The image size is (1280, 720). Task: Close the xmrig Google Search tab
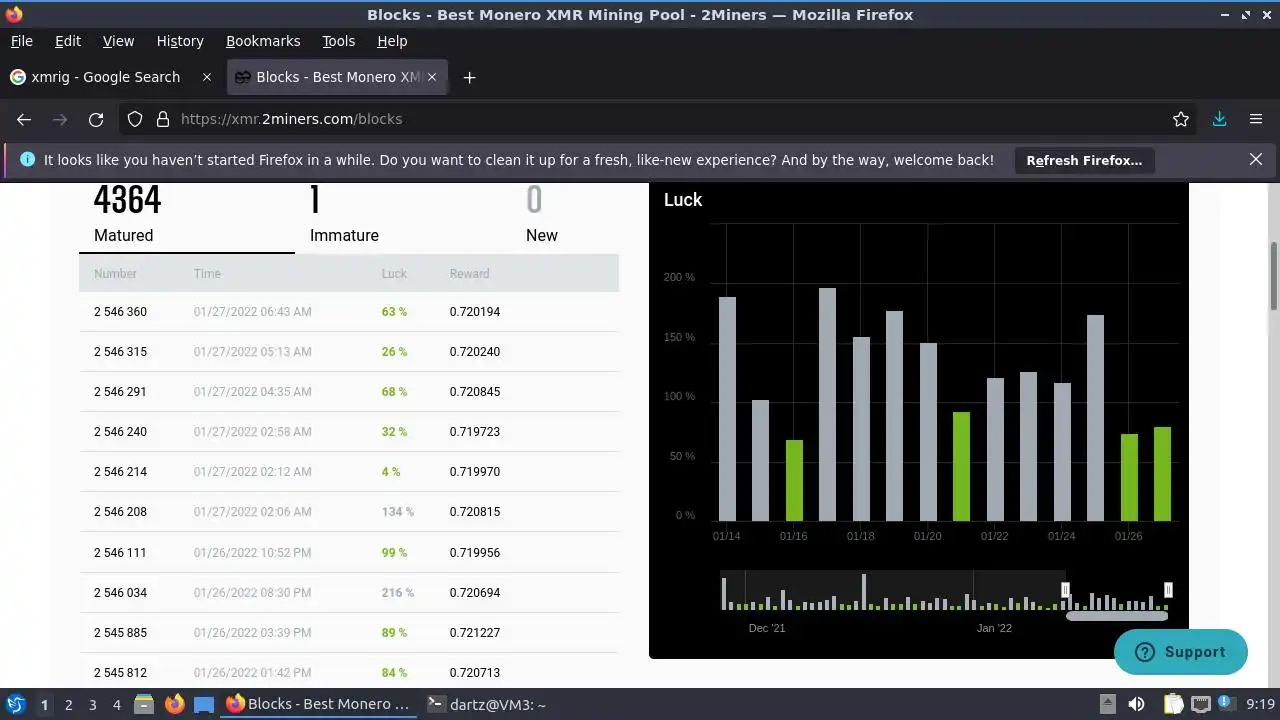click(x=207, y=77)
